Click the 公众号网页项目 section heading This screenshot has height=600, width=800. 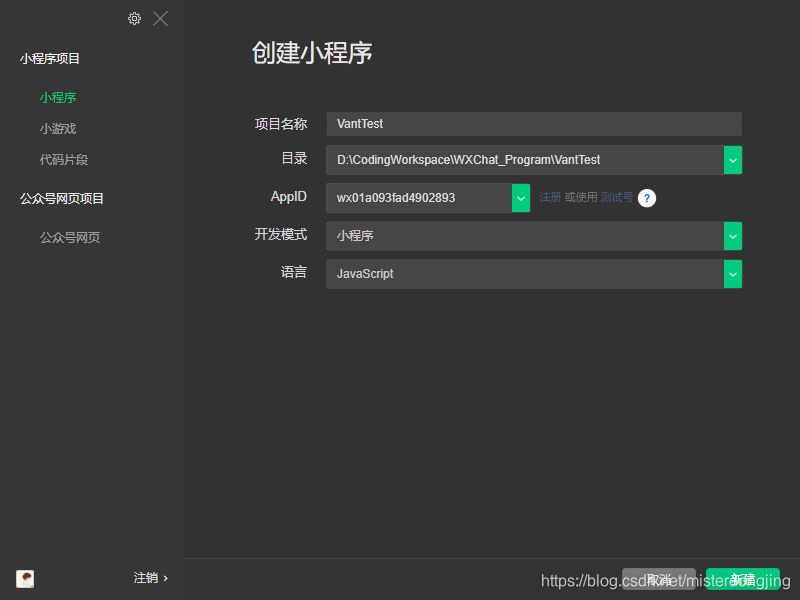click(x=62, y=198)
